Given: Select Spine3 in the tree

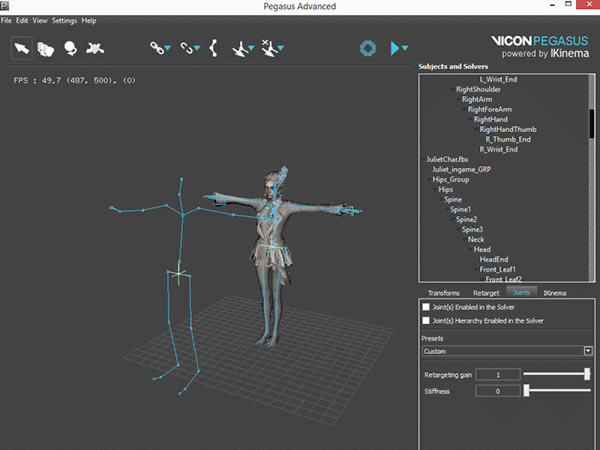Looking at the screenshot, I should [x=472, y=229].
